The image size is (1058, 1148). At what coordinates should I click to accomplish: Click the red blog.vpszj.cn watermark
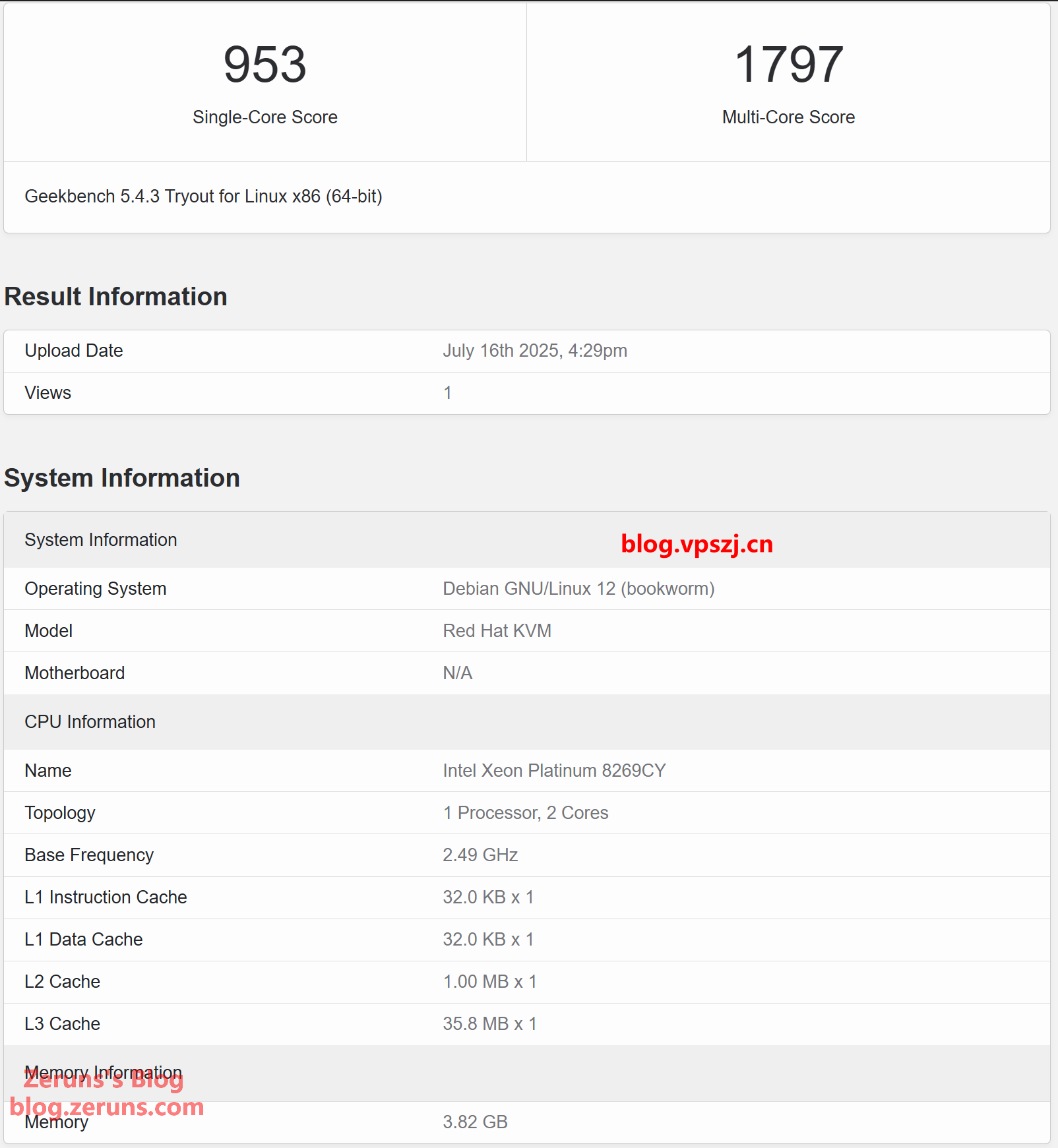click(697, 544)
